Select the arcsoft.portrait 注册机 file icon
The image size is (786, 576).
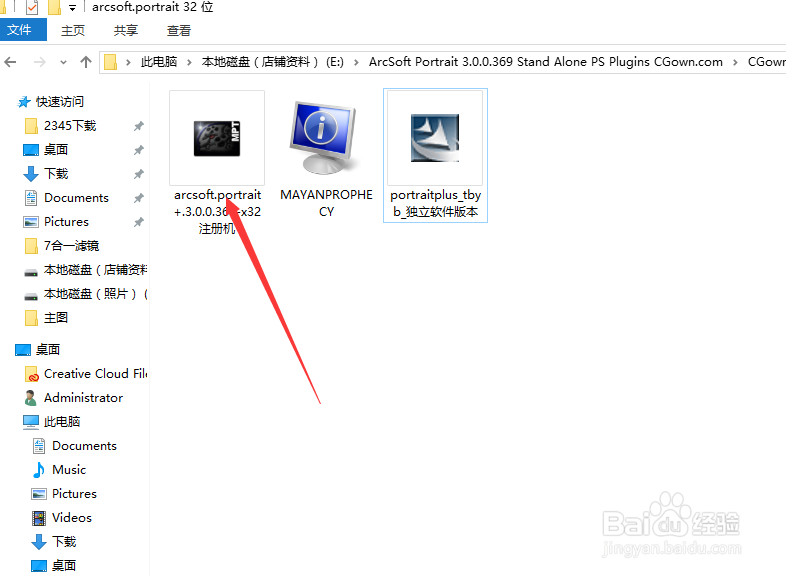point(217,138)
